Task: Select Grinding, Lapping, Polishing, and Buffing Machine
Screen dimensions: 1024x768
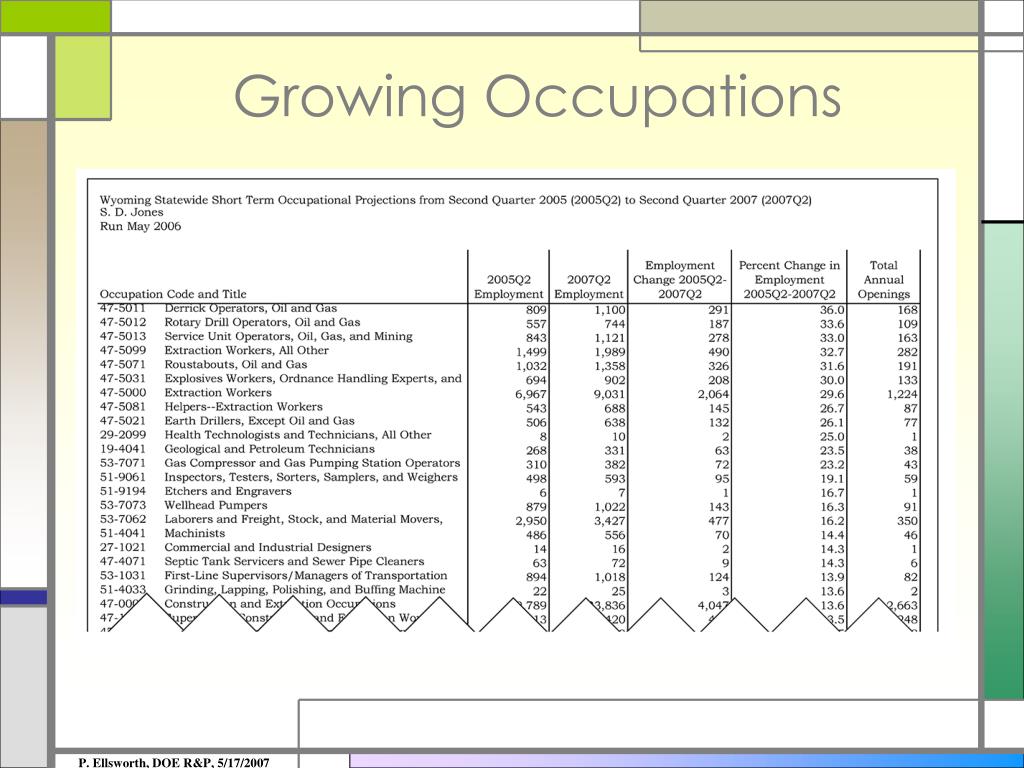Action: click(x=305, y=590)
